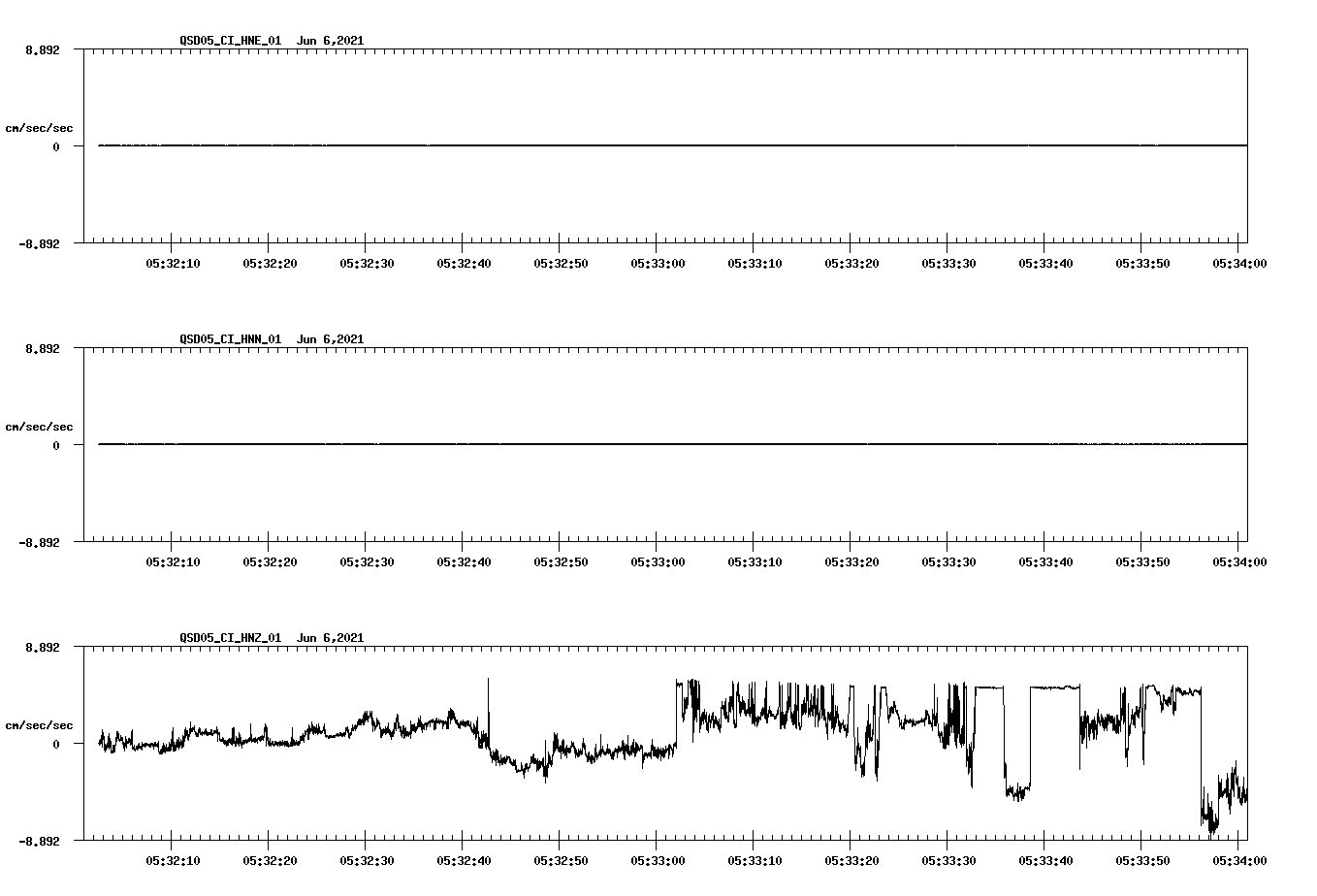Click the flat HNN trace line at 05:33:00
This screenshot has height=896, width=1317.
[657, 444]
